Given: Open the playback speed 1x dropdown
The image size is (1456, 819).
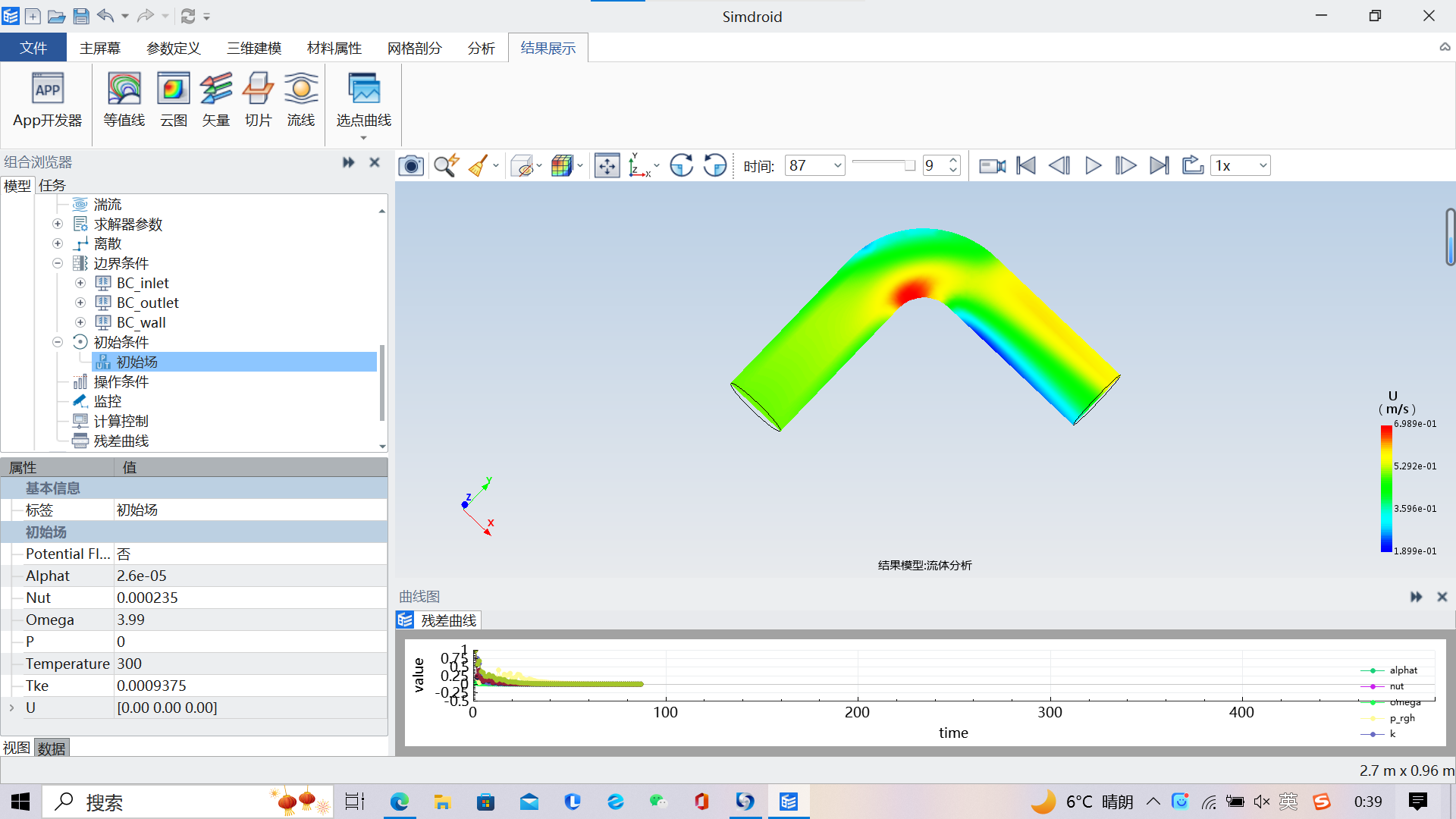Looking at the screenshot, I should coord(1241,165).
